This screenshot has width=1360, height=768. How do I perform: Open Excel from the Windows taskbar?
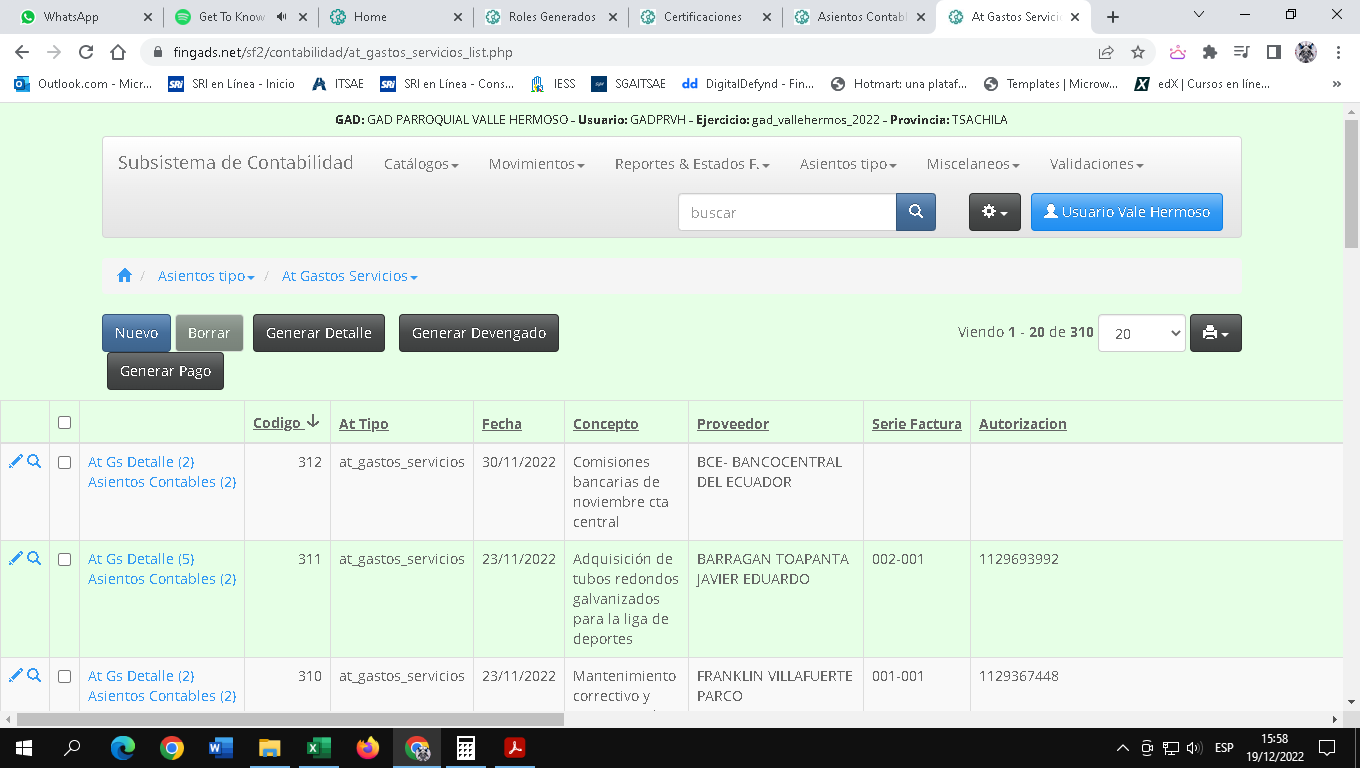point(319,748)
